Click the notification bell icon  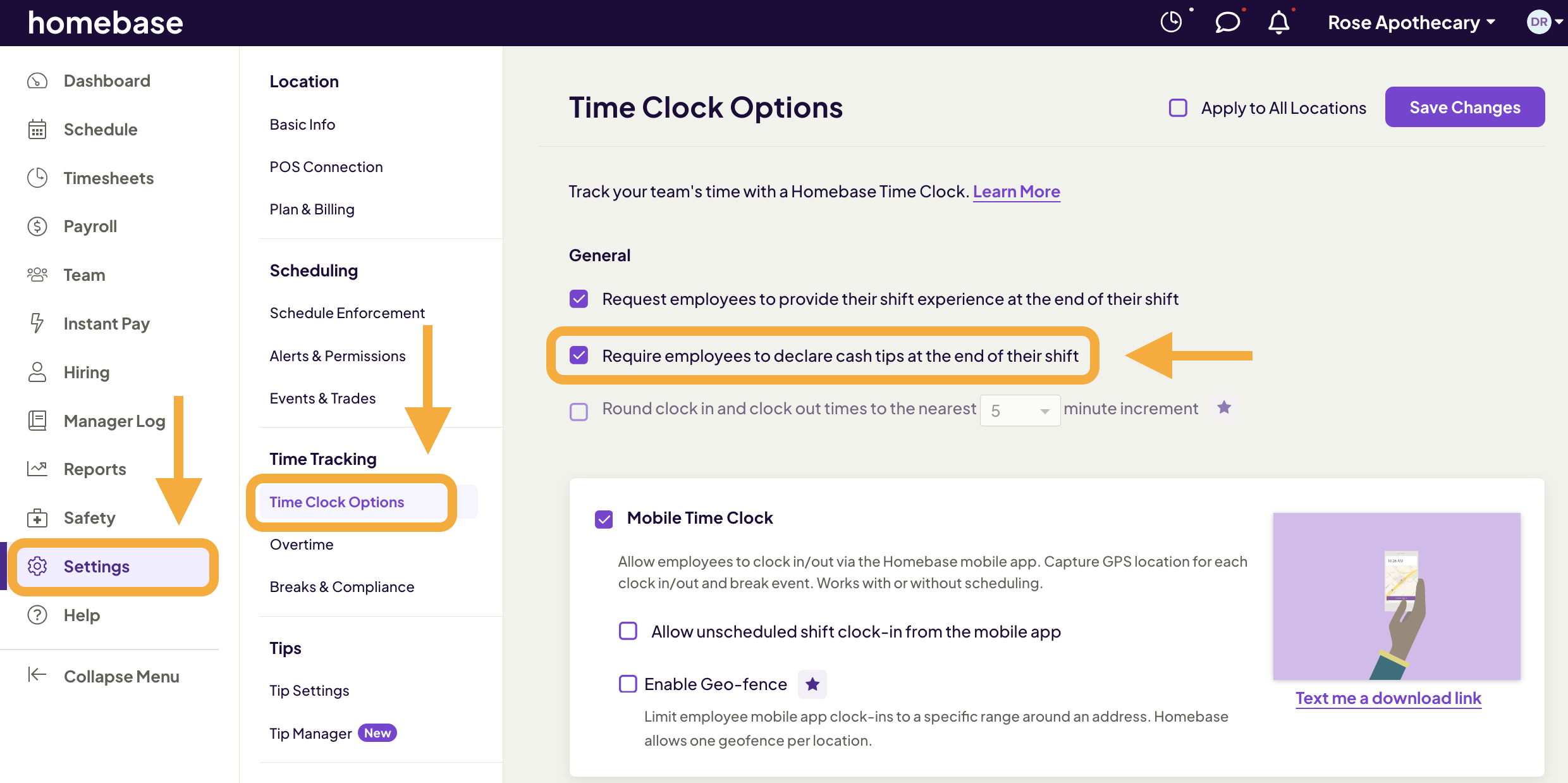tap(1280, 22)
